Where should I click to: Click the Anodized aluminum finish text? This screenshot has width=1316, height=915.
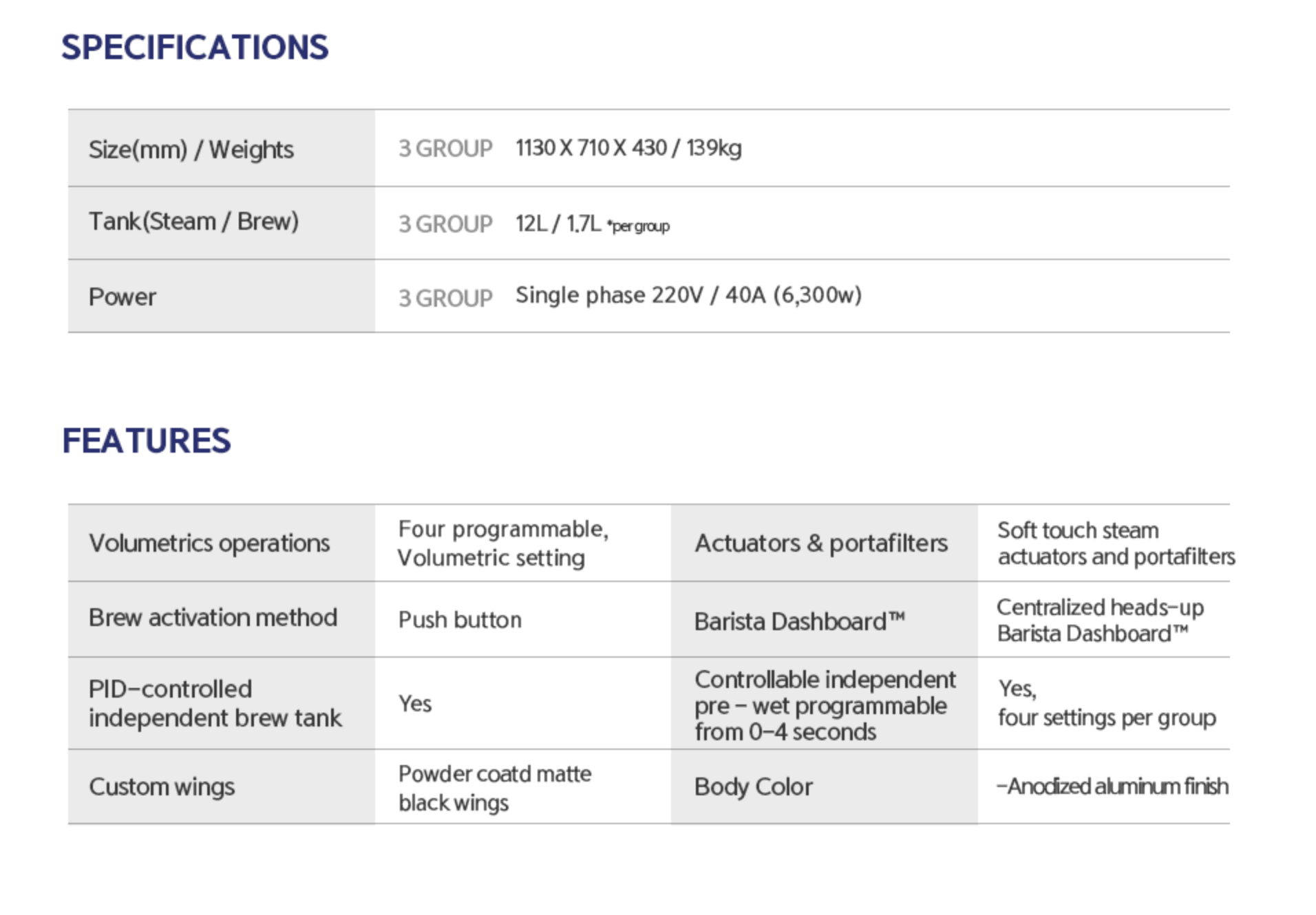(x=1112, y=786)
